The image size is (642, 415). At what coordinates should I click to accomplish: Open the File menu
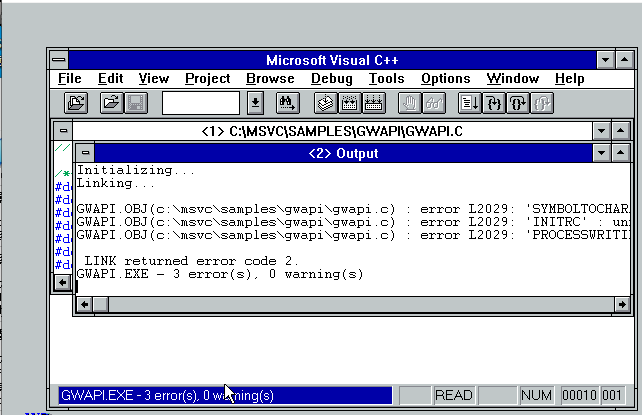70,79
